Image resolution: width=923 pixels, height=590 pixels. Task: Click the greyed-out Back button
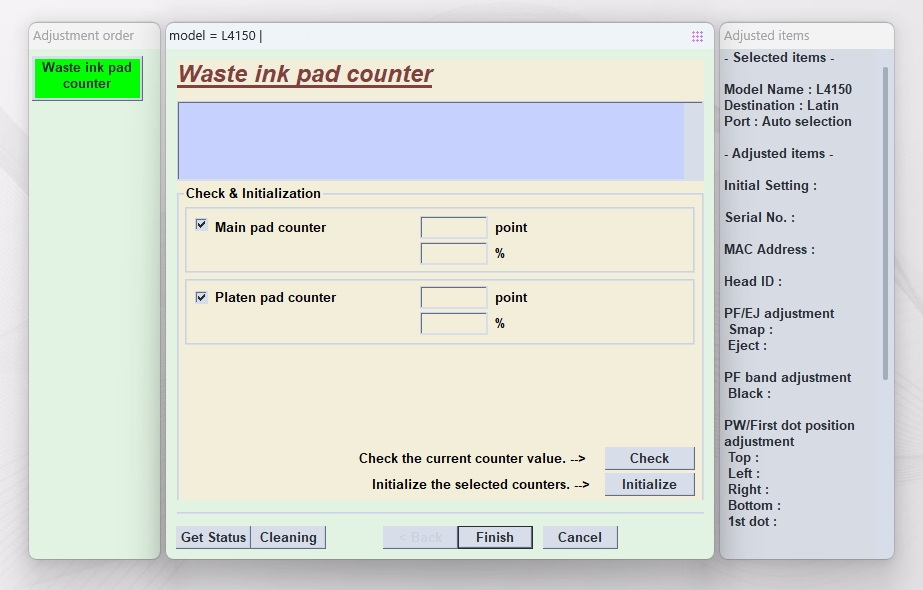[x=420, y=537]
